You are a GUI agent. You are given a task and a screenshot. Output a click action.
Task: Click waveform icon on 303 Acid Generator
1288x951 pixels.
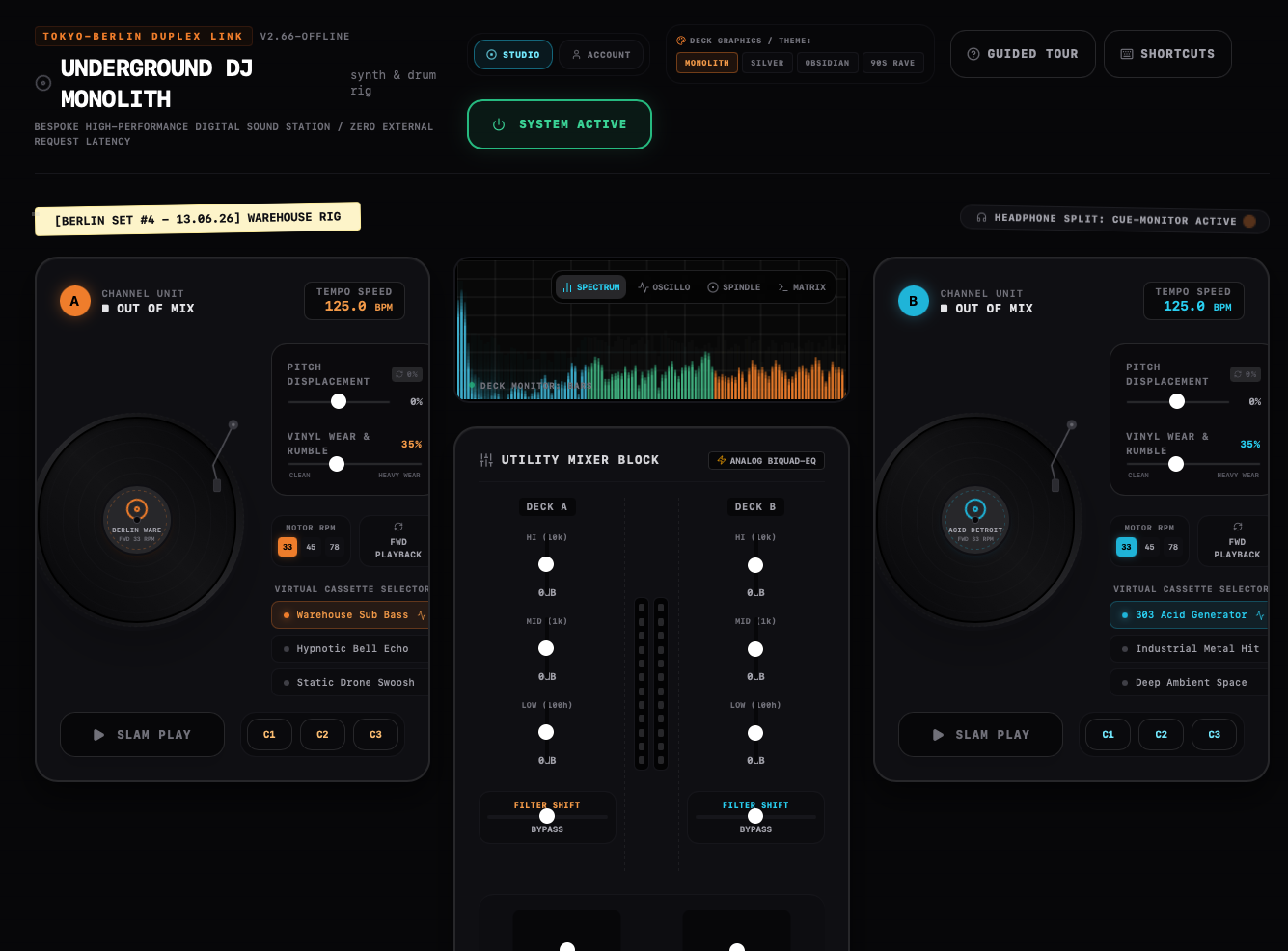point(1260,615)
